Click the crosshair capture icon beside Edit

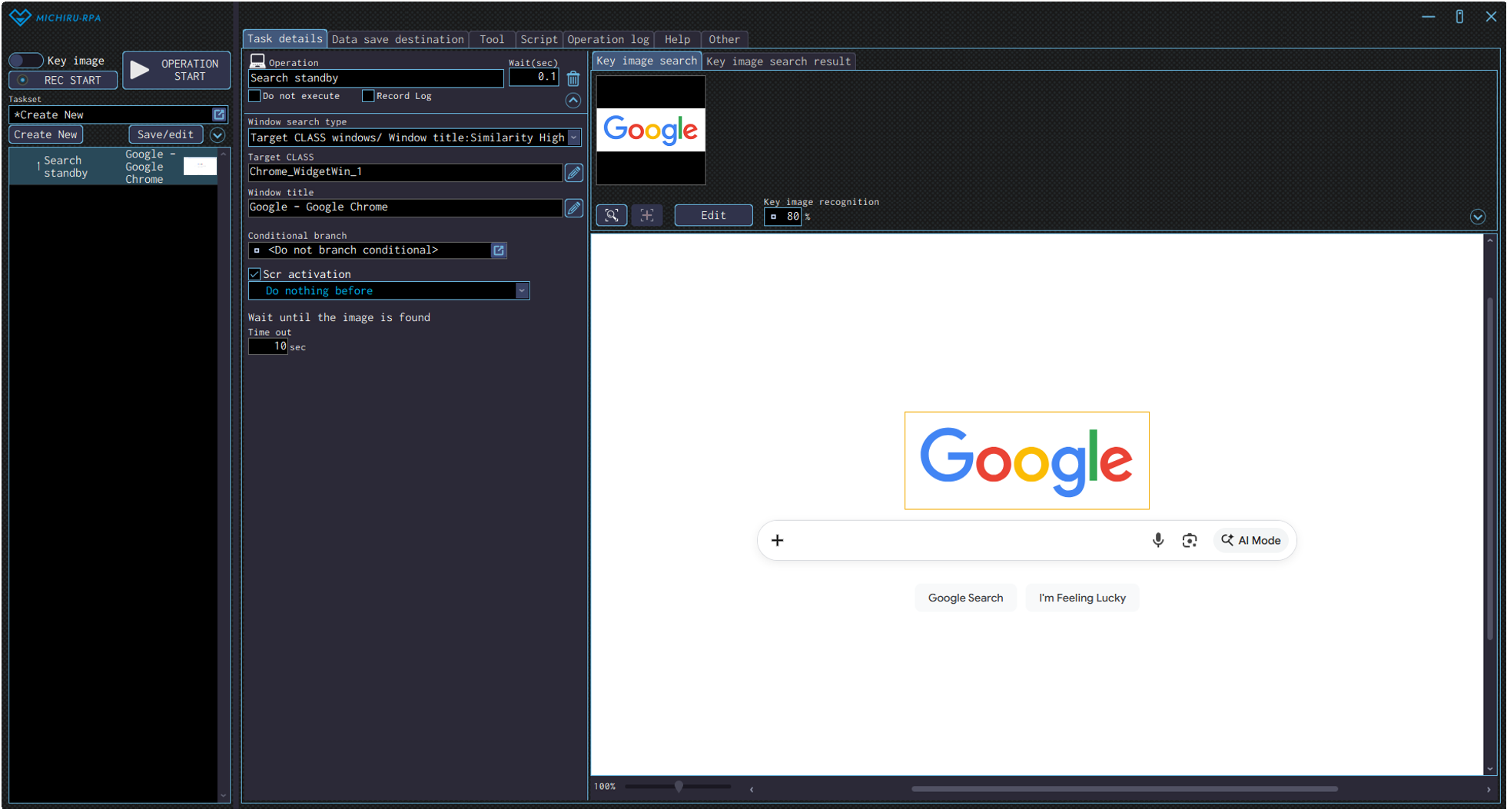pos(647,216)
